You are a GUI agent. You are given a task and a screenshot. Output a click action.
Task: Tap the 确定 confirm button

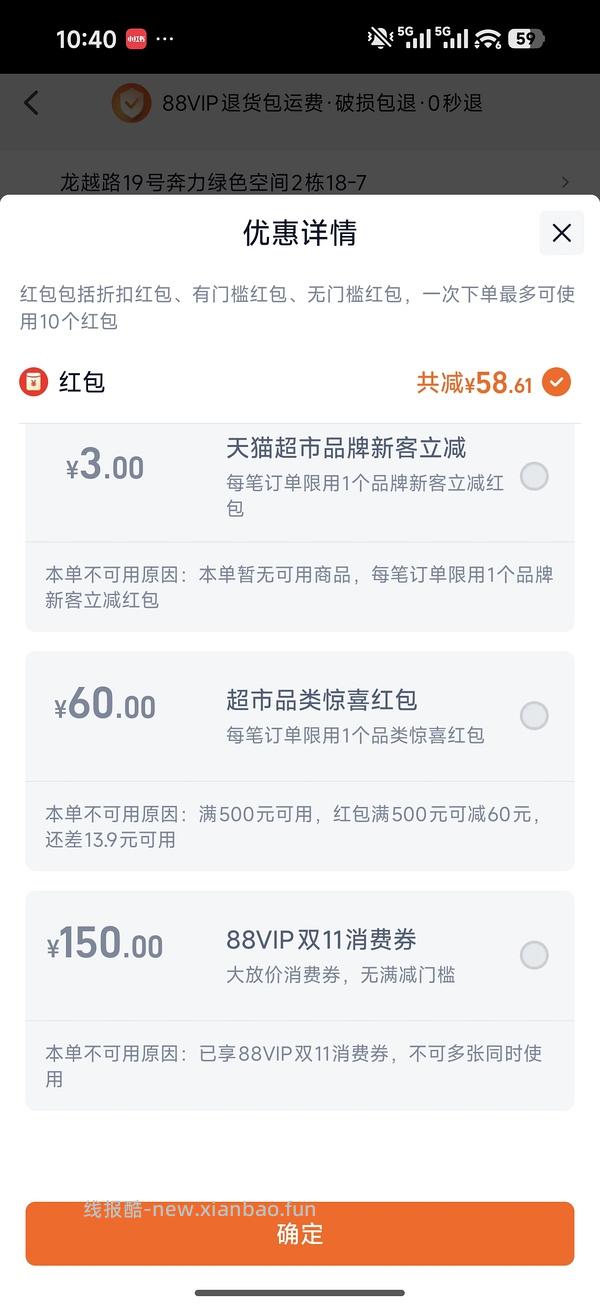300,1235
